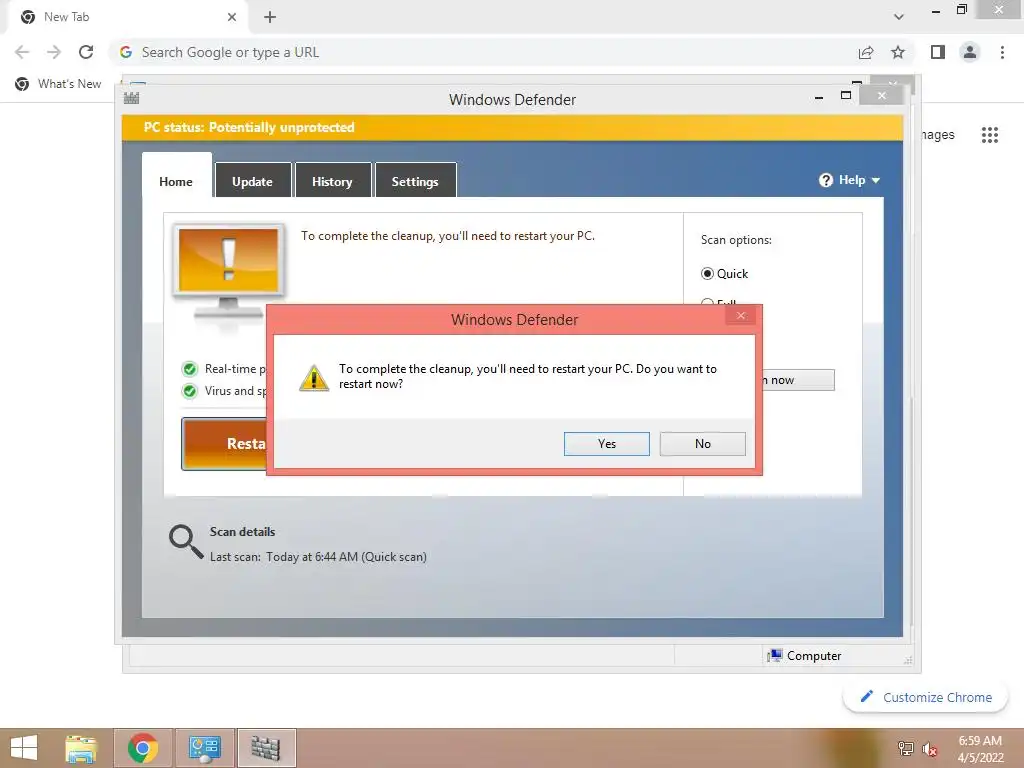
Task: Maximize the Windows Defender main window
Action: tap(846, 96)
